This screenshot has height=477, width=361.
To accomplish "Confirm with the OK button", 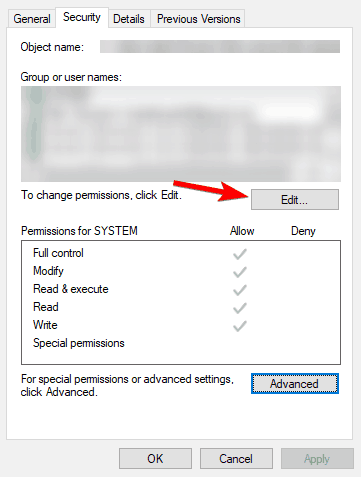I will (x=155, y=459).
